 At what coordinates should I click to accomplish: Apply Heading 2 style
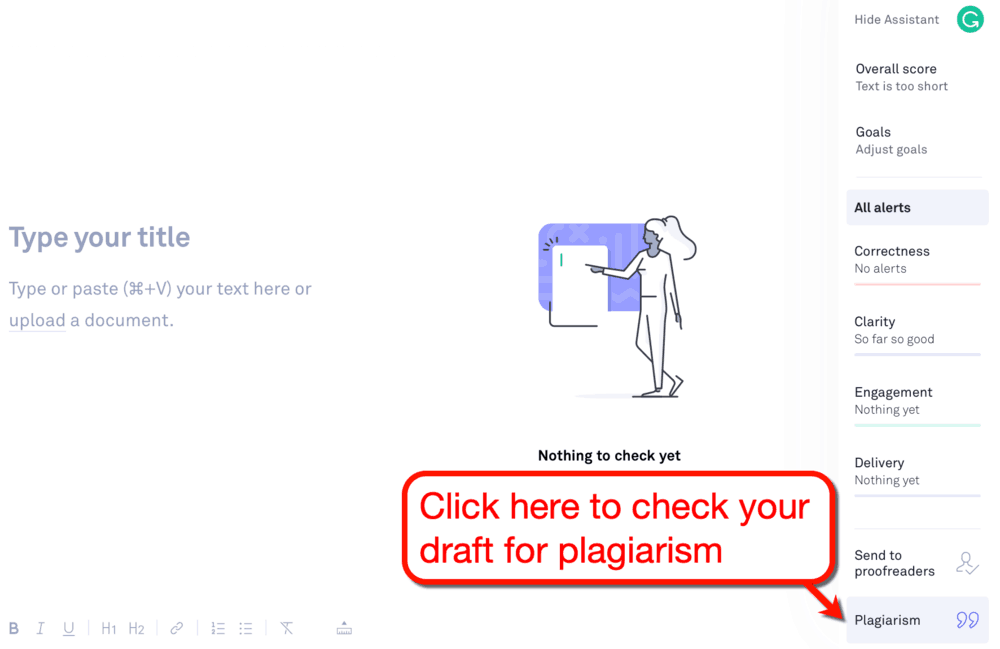click(136, 628)
